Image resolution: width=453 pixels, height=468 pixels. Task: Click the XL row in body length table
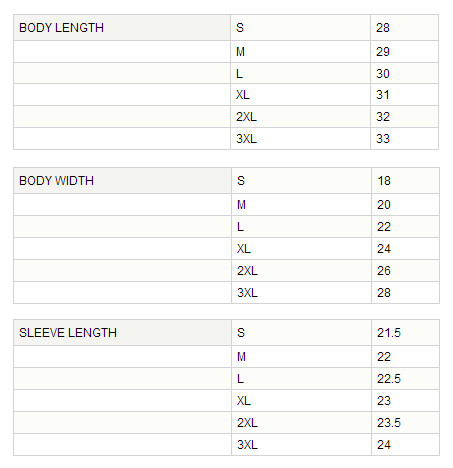226,95
